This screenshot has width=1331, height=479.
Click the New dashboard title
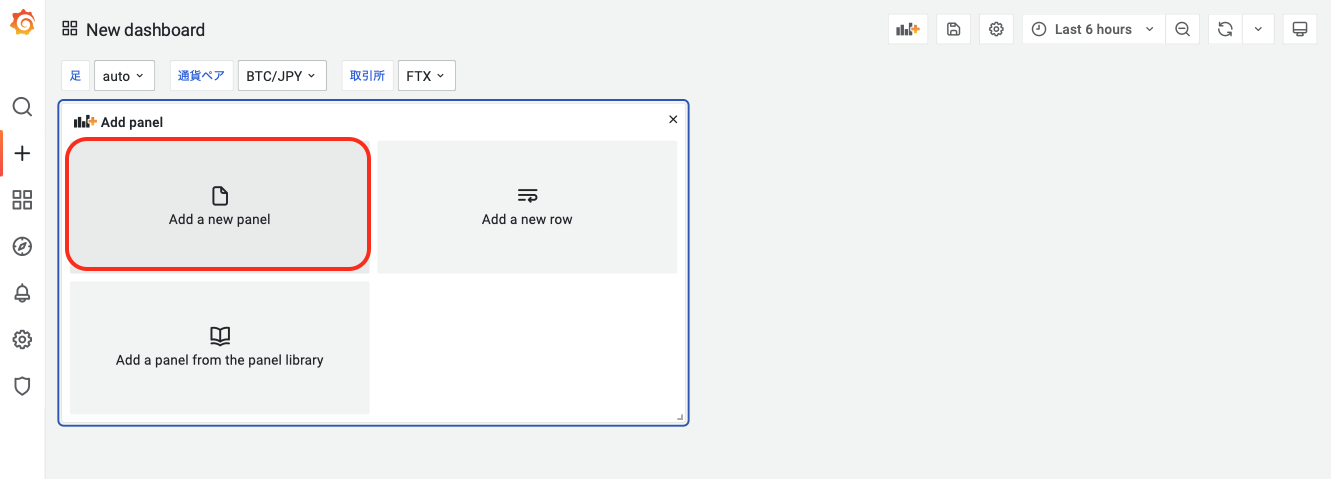tap(146, 30)
